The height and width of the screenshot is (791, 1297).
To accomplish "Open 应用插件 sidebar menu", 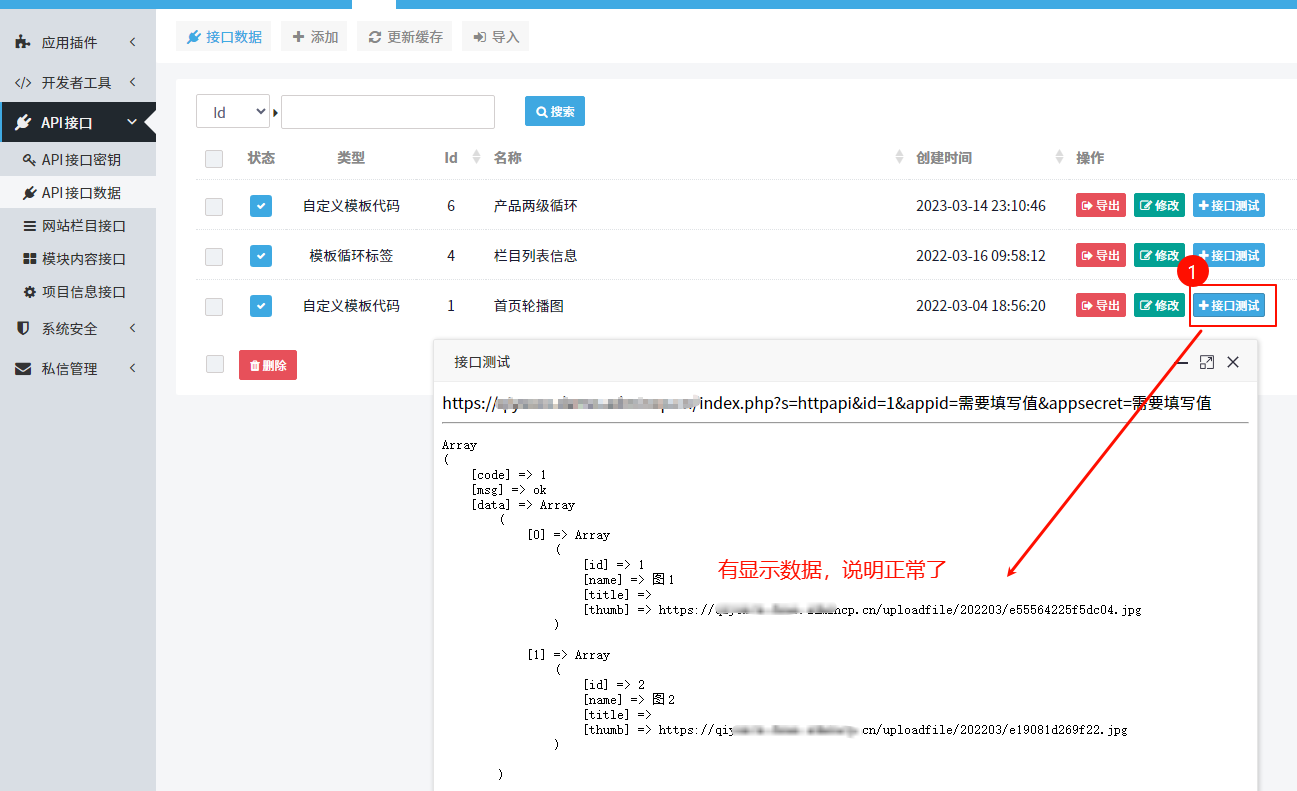I will pyautogui.click(x=77, y=42).
